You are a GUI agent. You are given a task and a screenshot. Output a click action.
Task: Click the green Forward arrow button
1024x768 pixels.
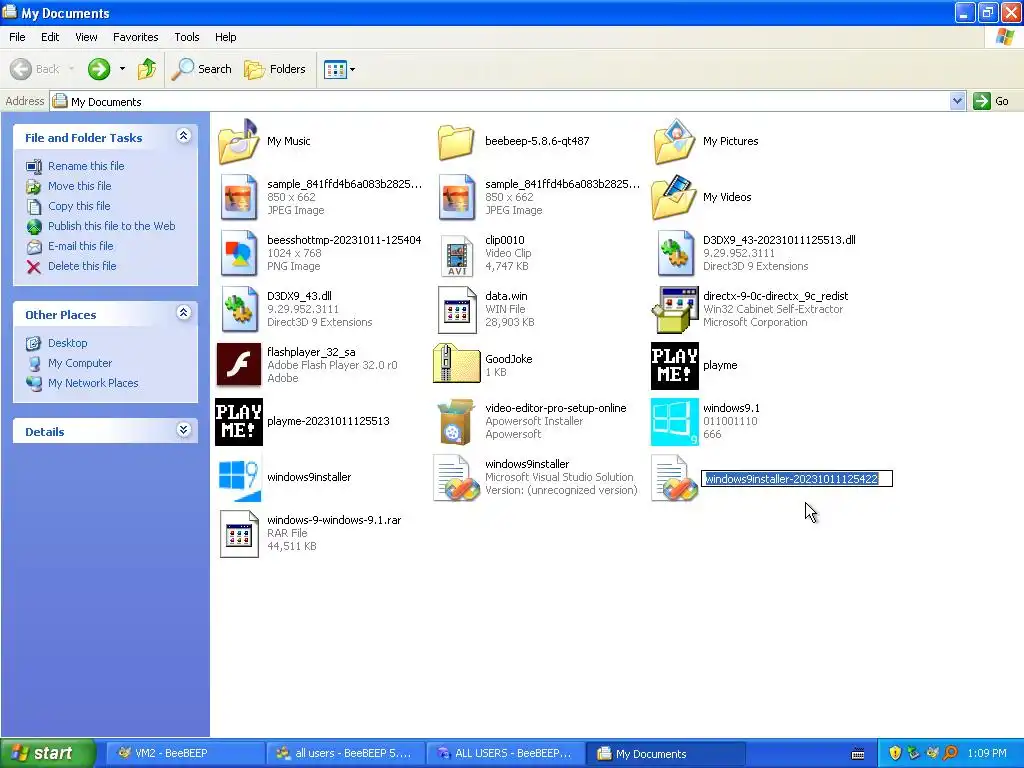(99, 69)
